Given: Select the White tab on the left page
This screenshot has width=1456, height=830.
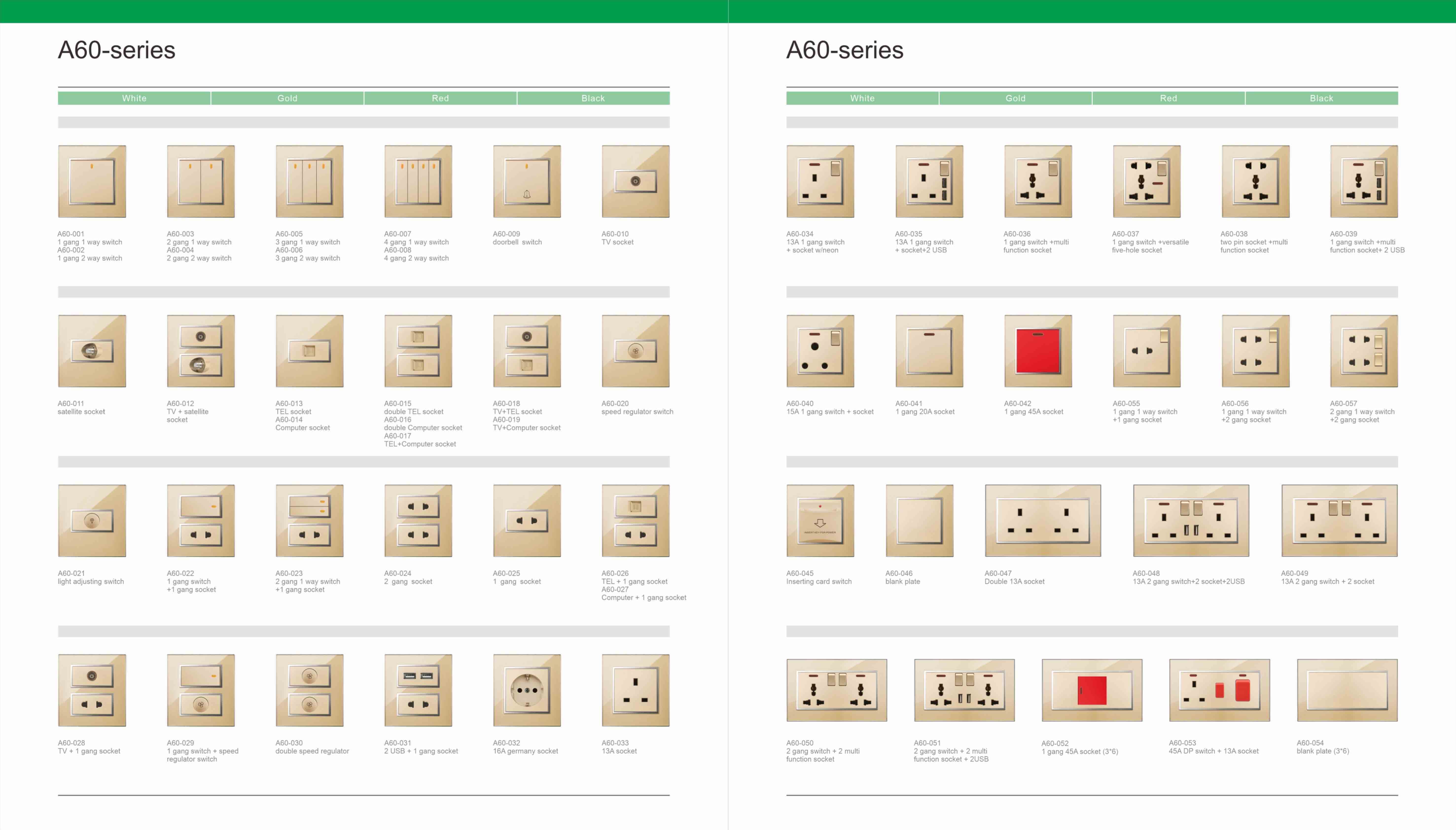Looking at the screenshot, I should [134, 98].
